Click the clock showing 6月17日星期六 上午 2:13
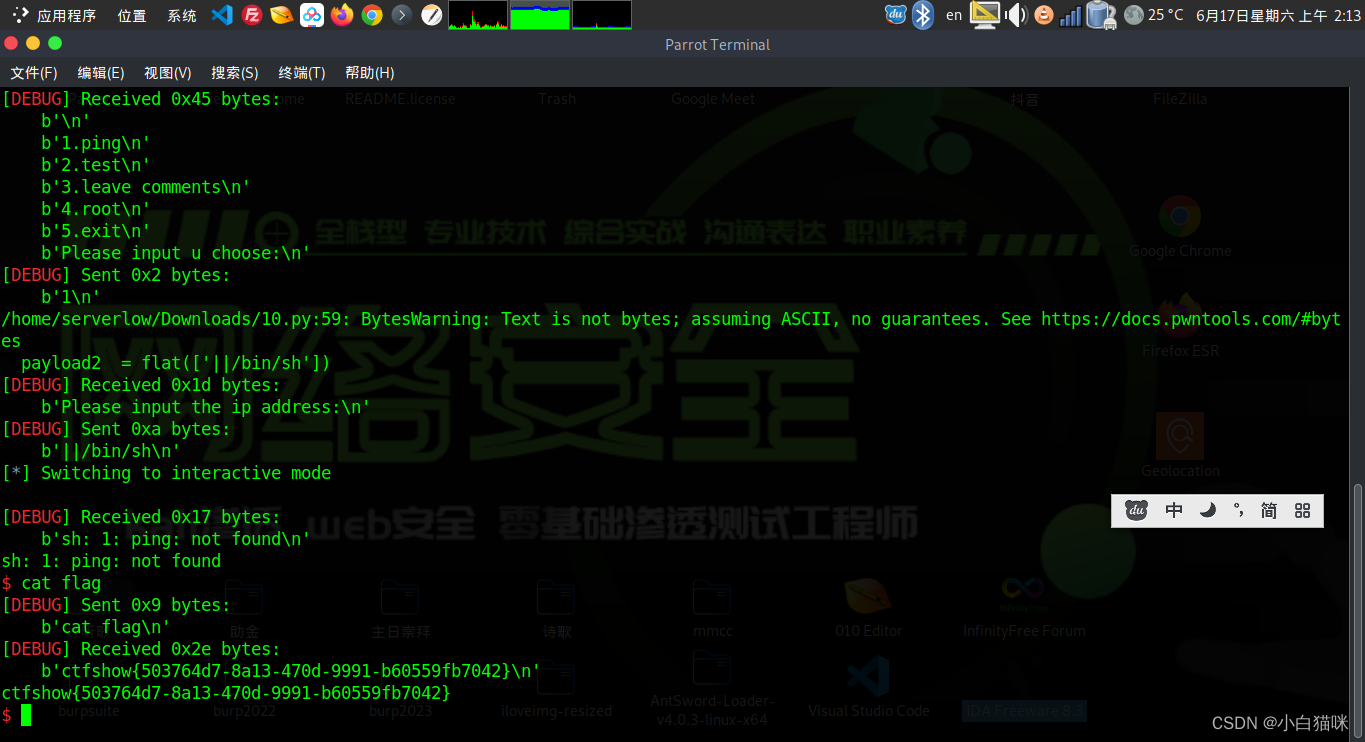The image size is (1365, 742). coord(1278,15)
